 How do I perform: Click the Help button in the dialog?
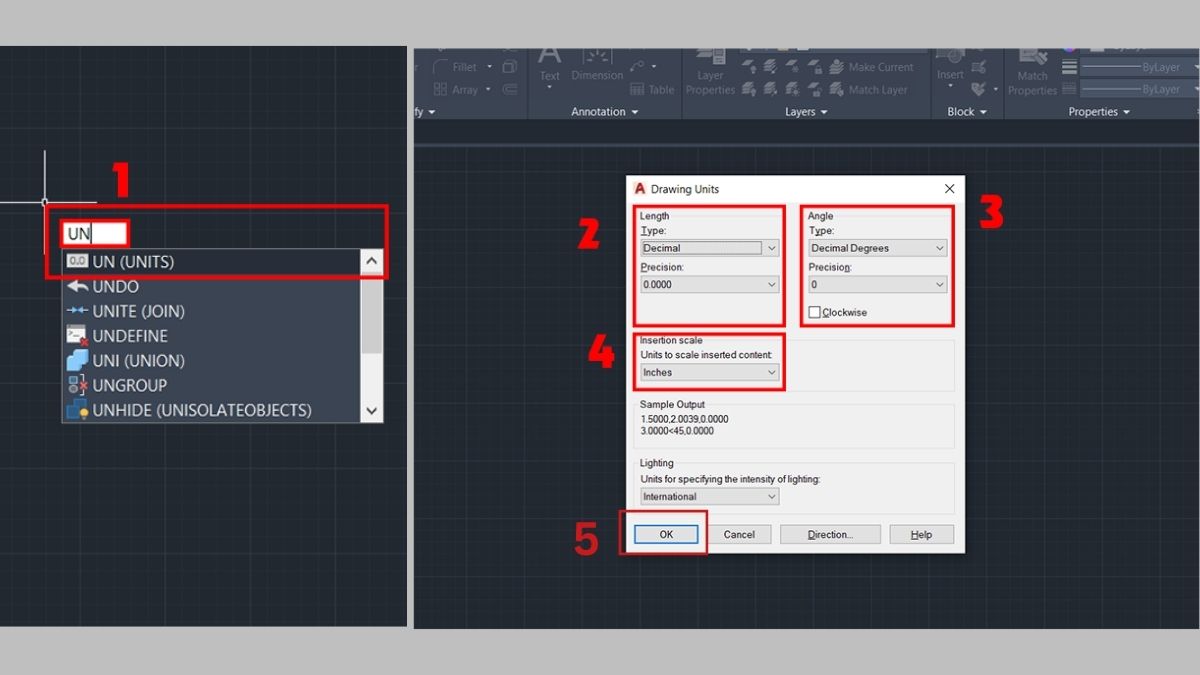click(x=921, y=534)
